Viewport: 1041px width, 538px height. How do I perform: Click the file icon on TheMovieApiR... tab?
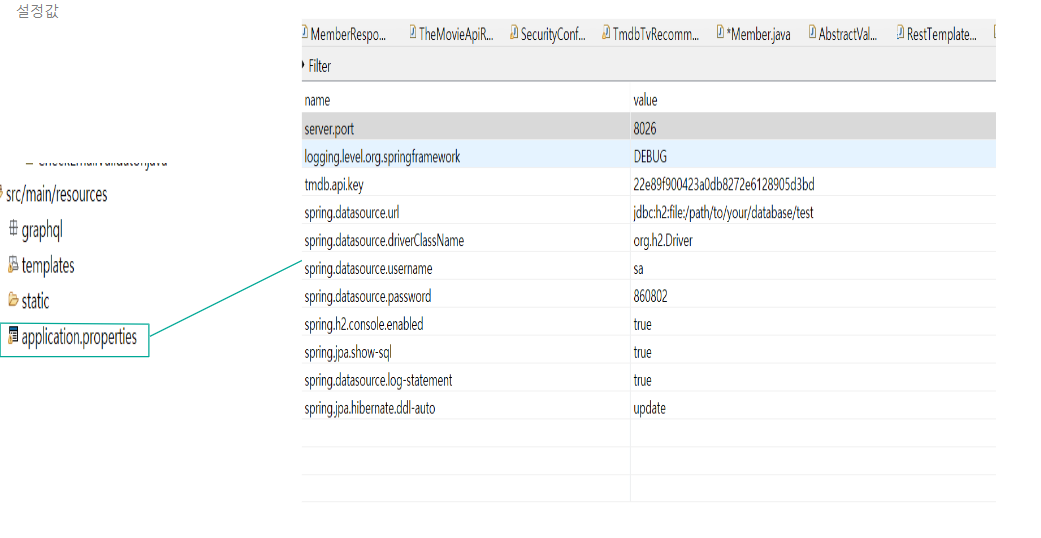[x=413, y=32]
